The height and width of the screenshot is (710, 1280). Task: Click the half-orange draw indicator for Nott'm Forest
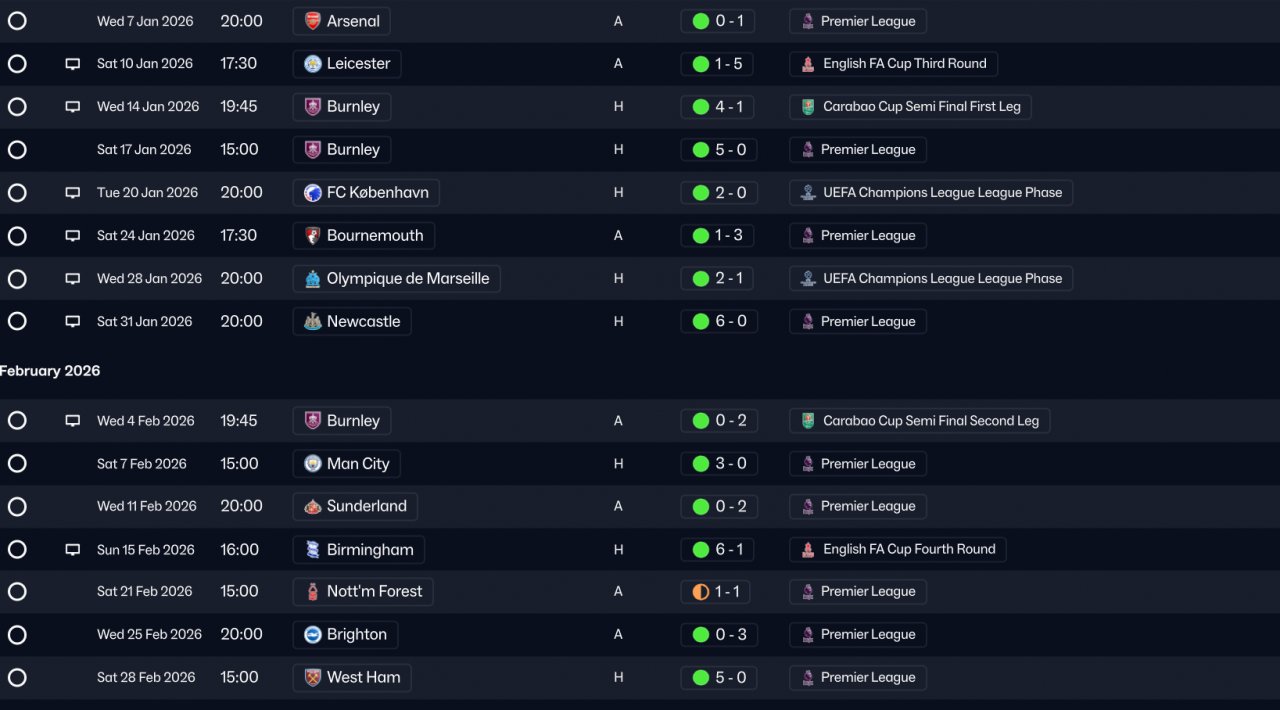coord(700,592)
